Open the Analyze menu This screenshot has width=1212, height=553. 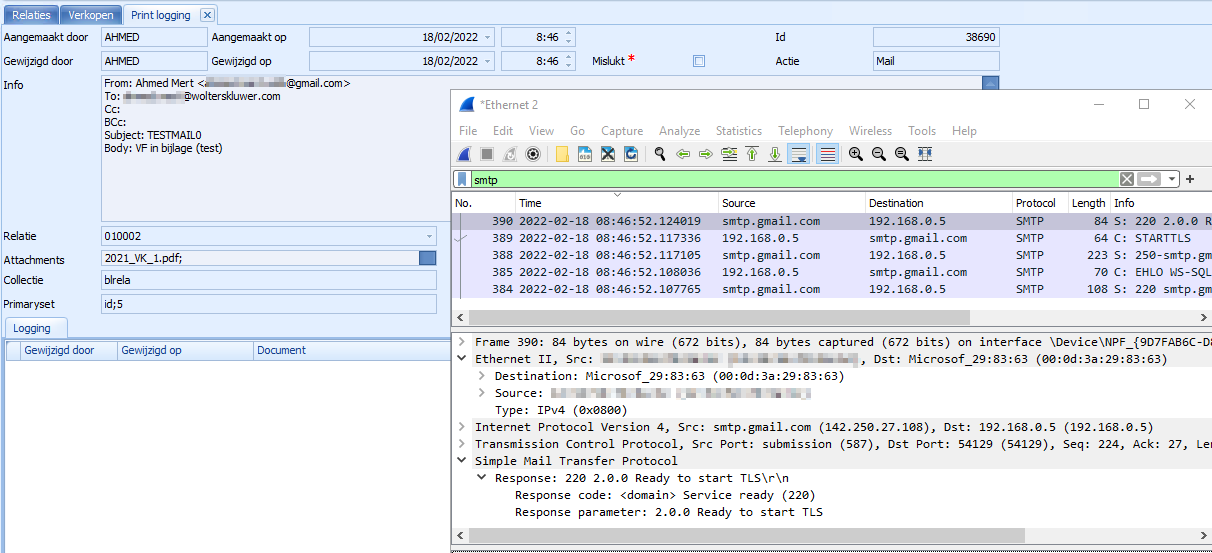pos(679,131)
